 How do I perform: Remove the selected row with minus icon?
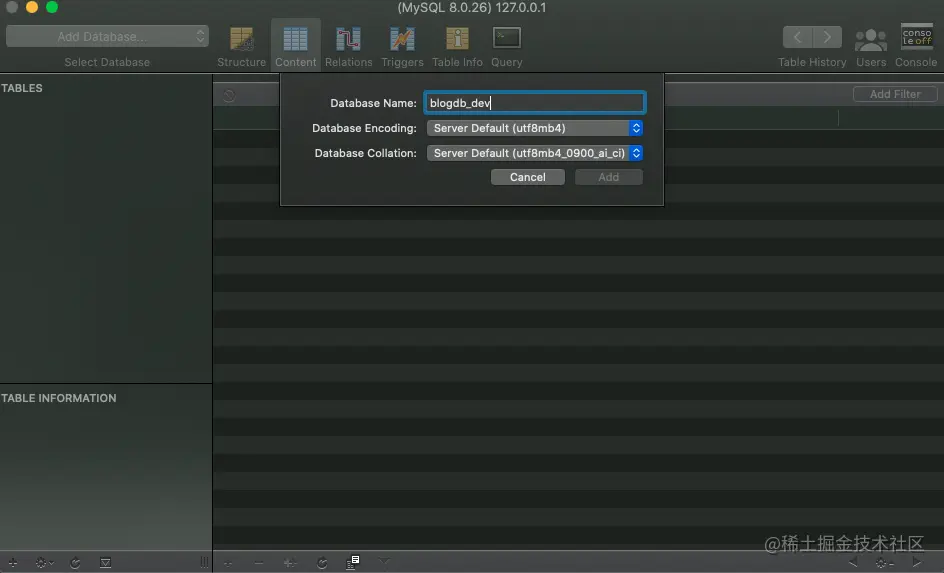259,563
